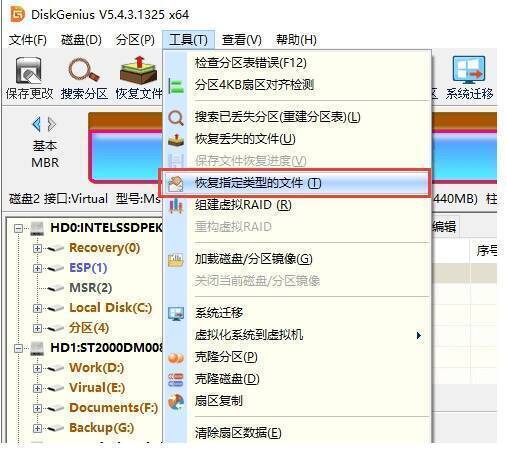This screenshot has width=507, height=450.
Task: Expand the Backup(G:) partition node
Action: [x=37, y=428]
